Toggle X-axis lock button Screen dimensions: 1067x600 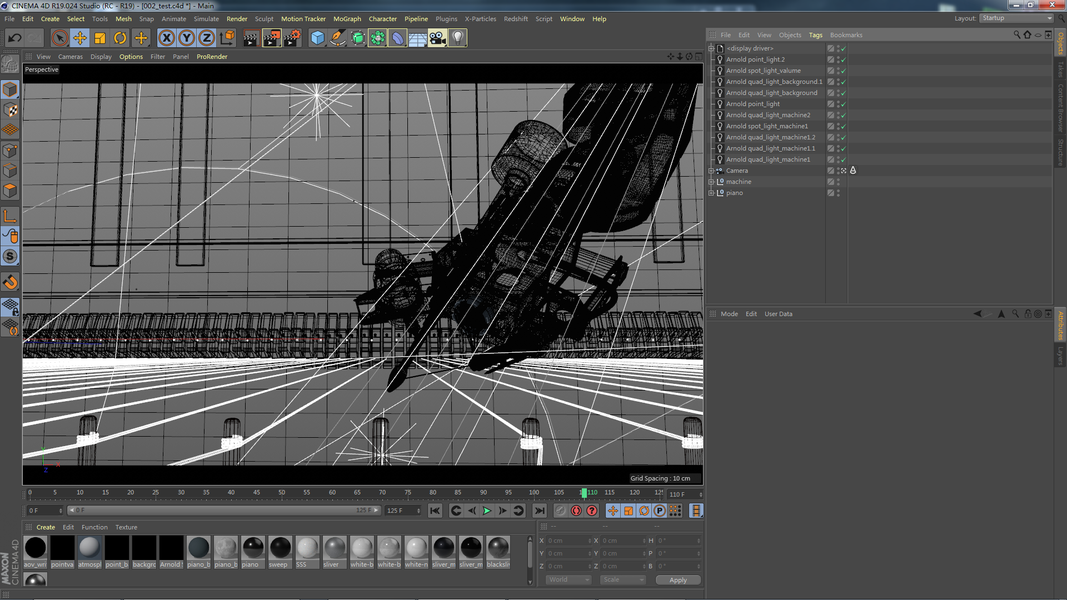167,38
